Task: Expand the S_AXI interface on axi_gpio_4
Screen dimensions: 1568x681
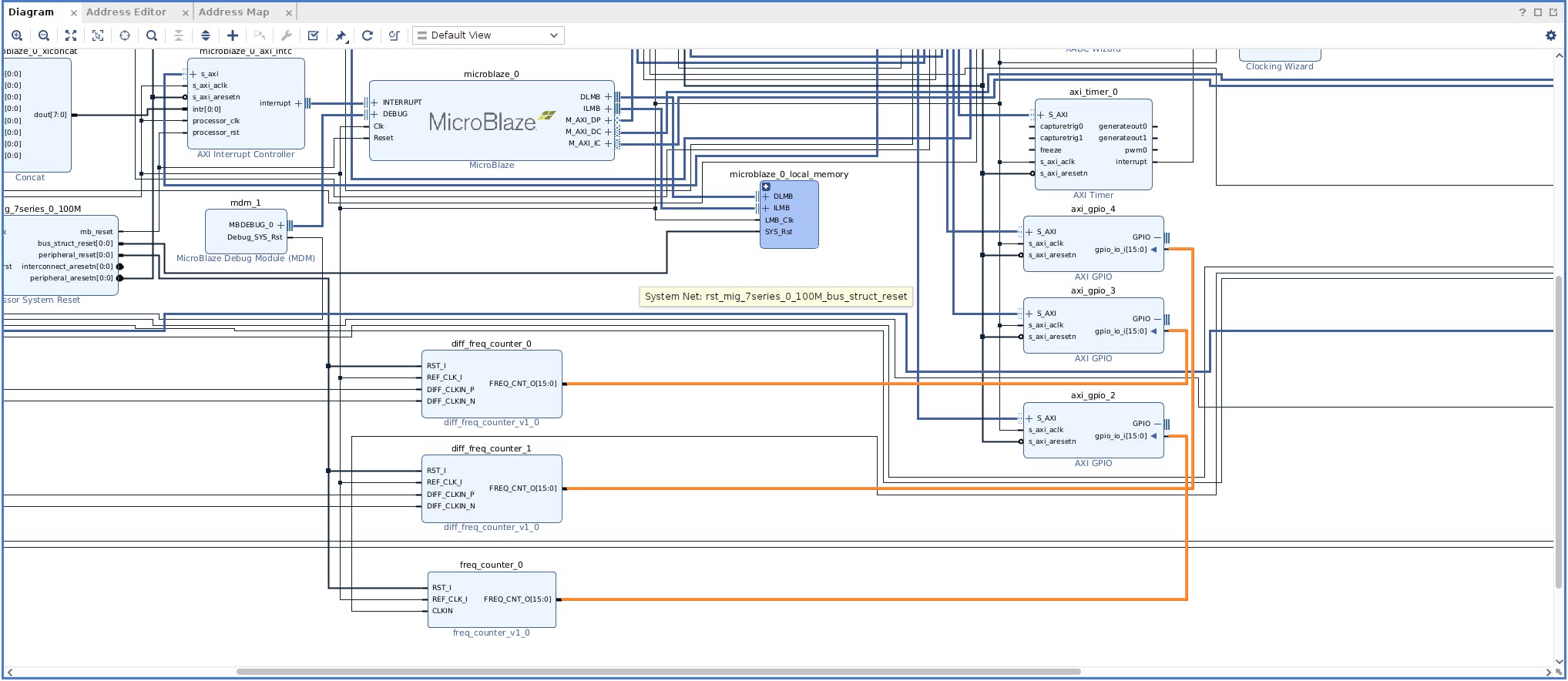Action: pos(1029,232)
